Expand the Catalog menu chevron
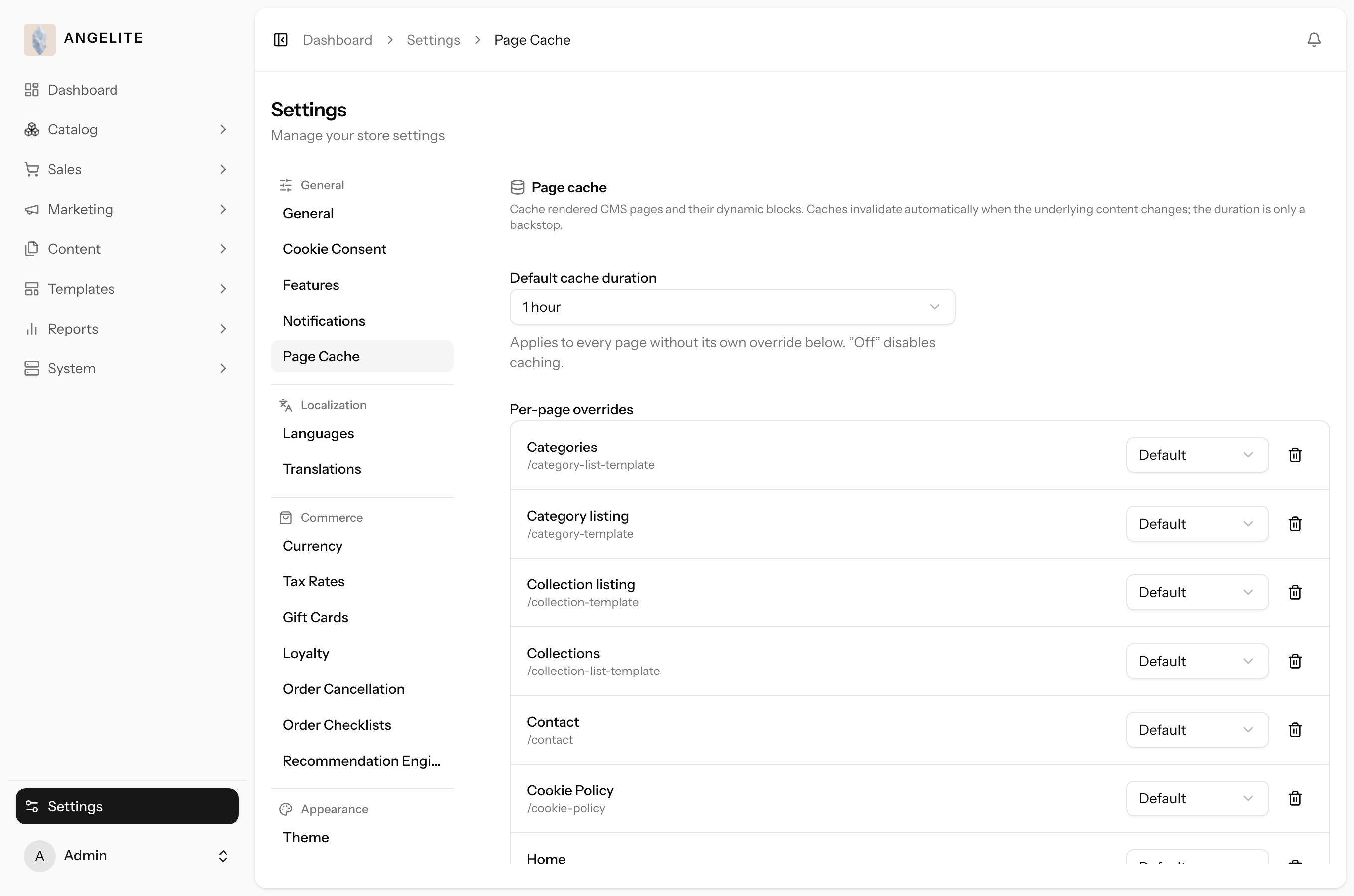The height and width of the screenshot is (896, 1354). click(x=223, y=130)
